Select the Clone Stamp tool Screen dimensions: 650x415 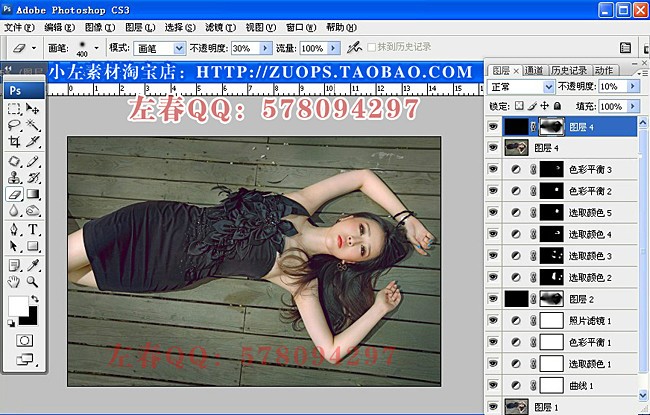click(14, 177)
